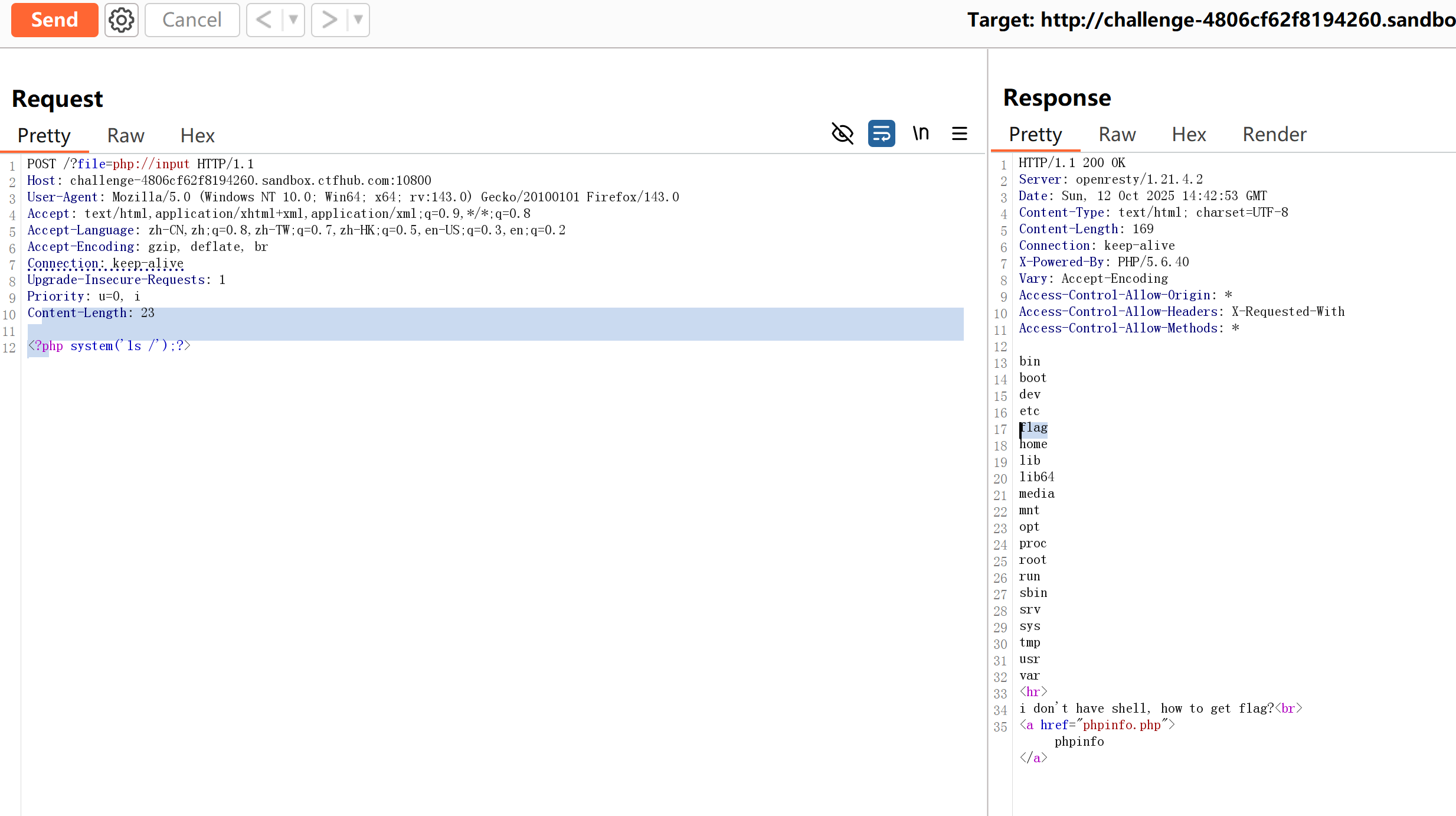This screenshot has height=816, width=1456.
Task: Click the orange Send button
Action: coord(54,20)
